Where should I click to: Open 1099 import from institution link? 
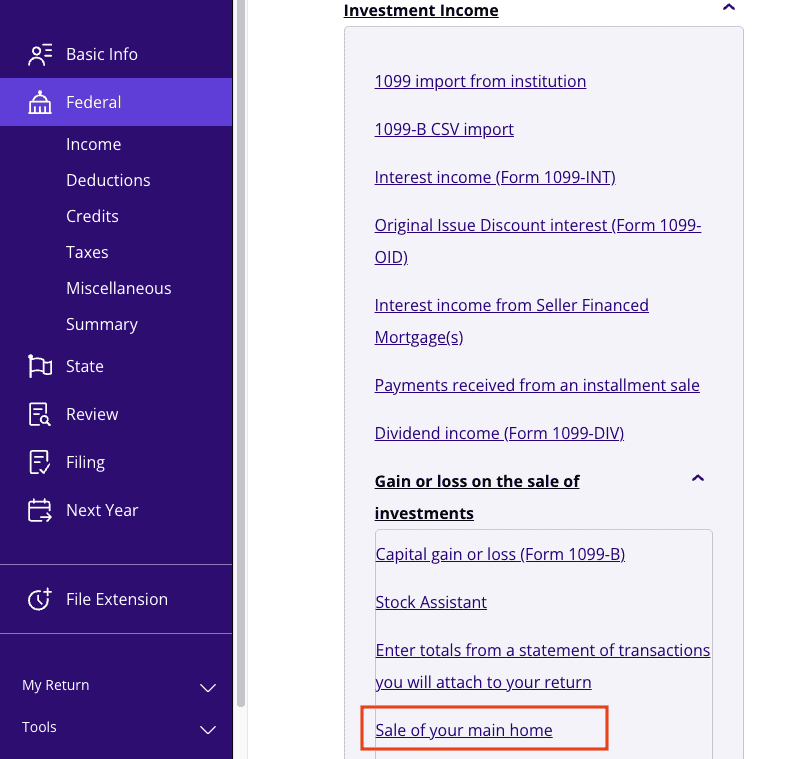pyautogui.click(x=480, y=81)
